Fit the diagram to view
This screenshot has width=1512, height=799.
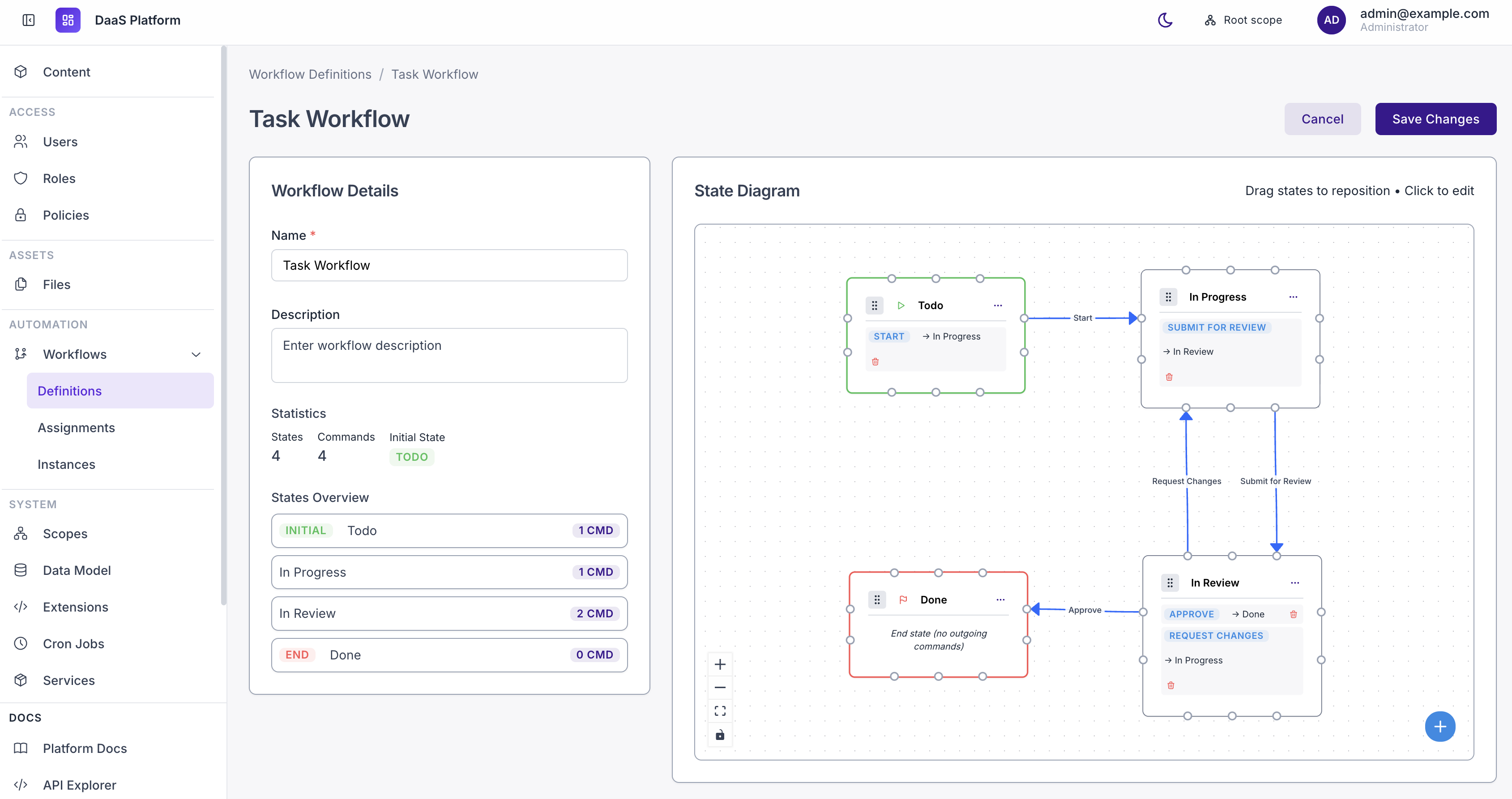(x=720, y=711)
